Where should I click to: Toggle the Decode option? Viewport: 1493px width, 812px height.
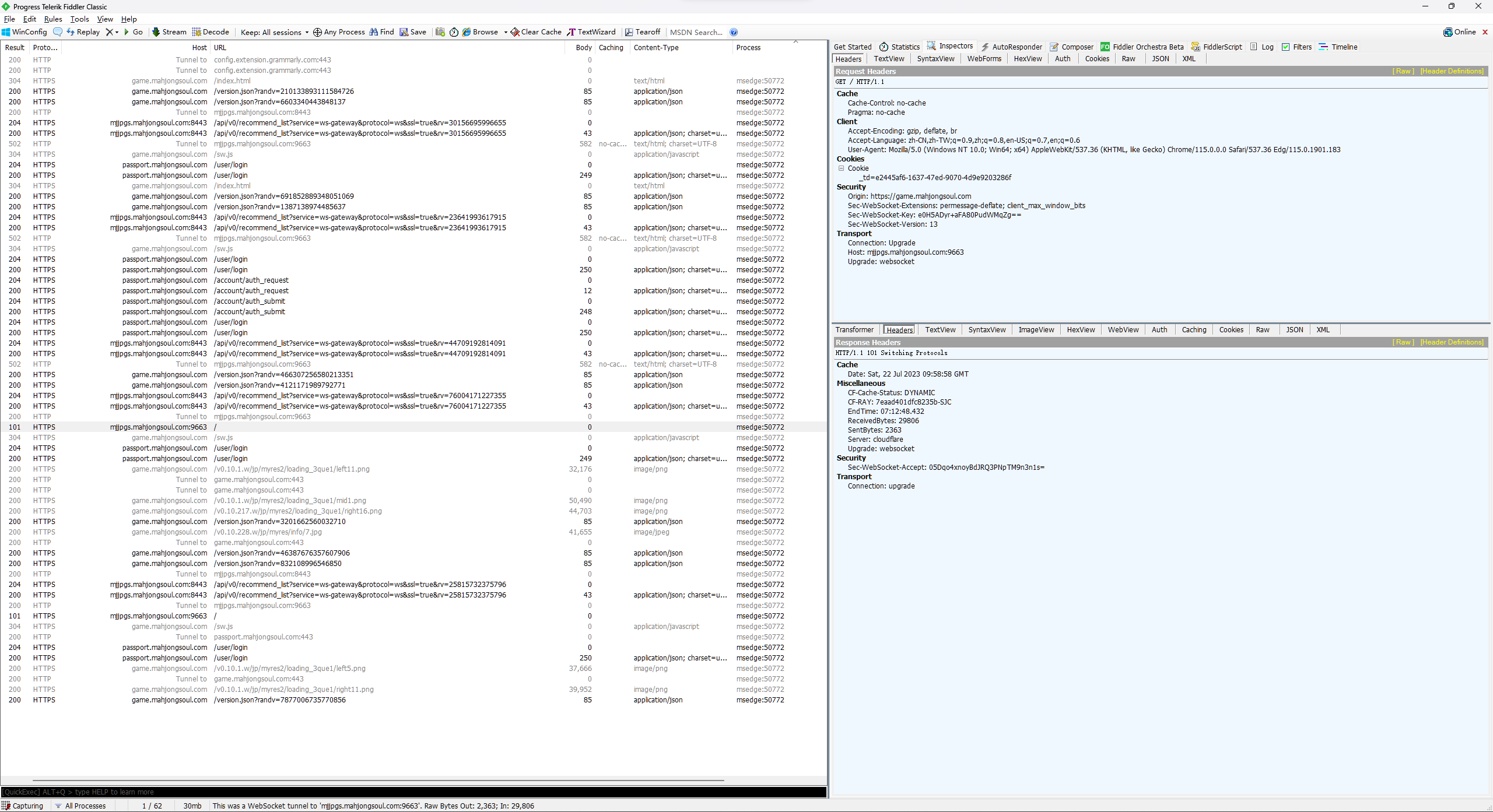tap(211, 32)
